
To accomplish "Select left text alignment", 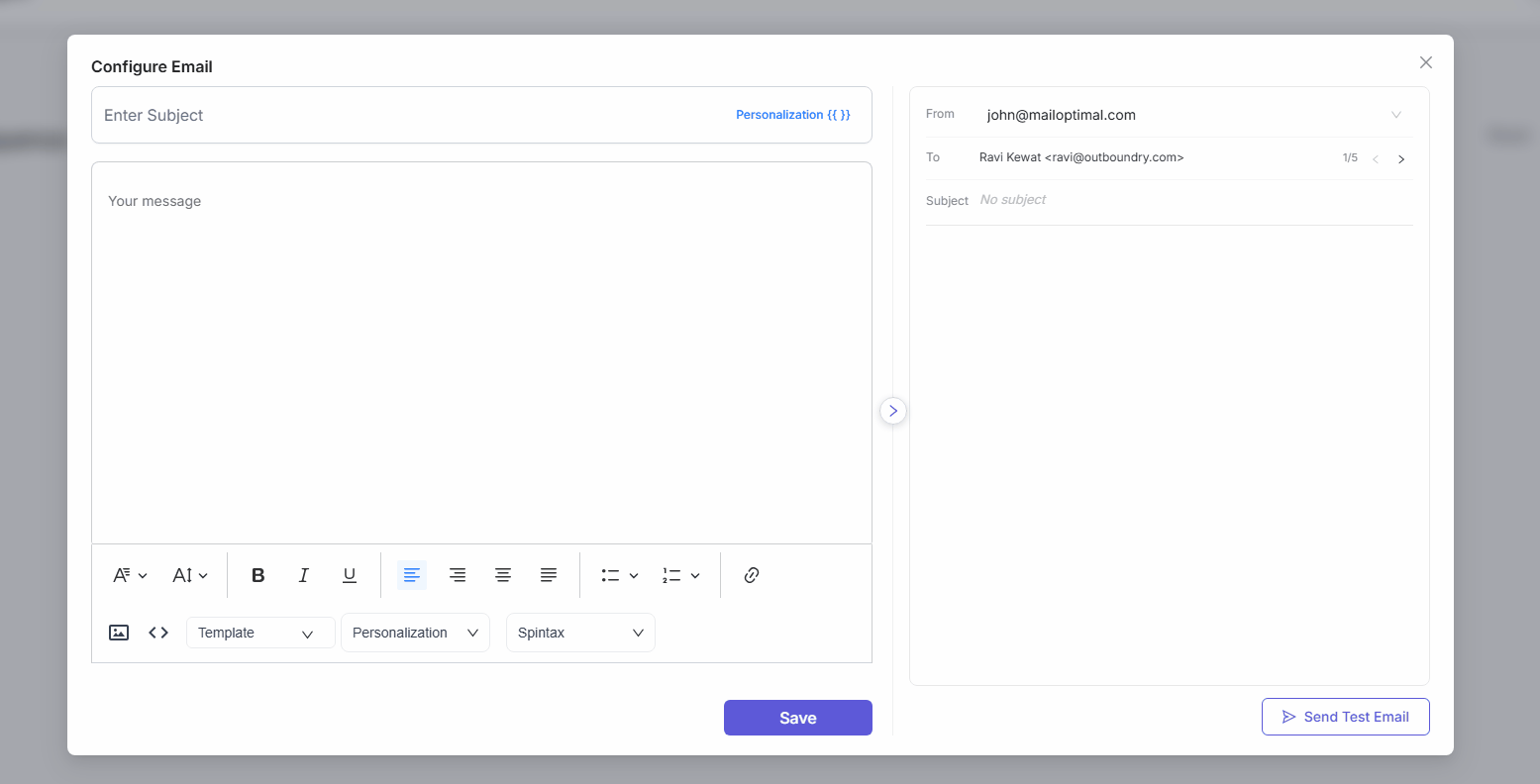I will click(411, 574).
